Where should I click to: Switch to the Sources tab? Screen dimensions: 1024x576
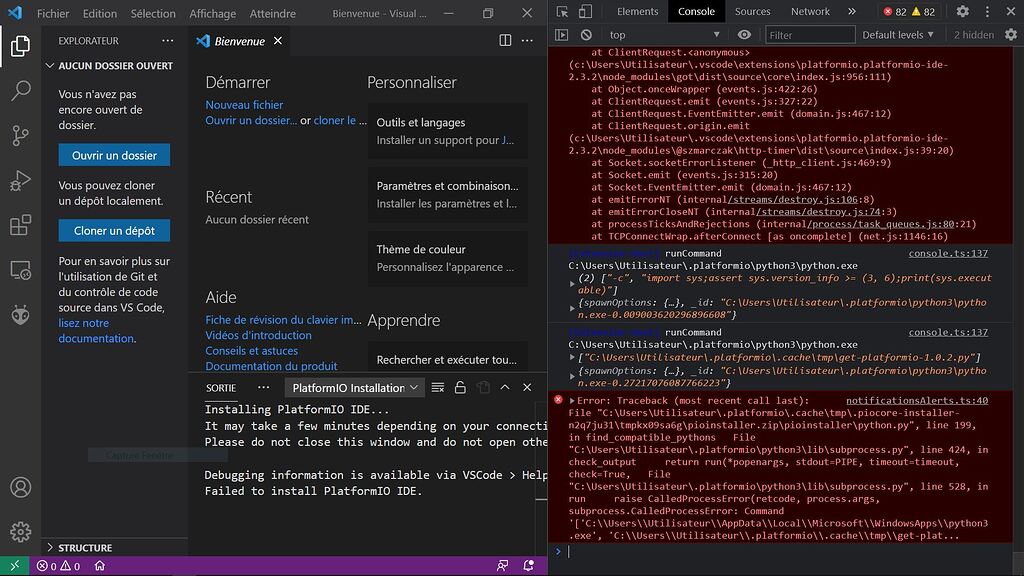752,11
